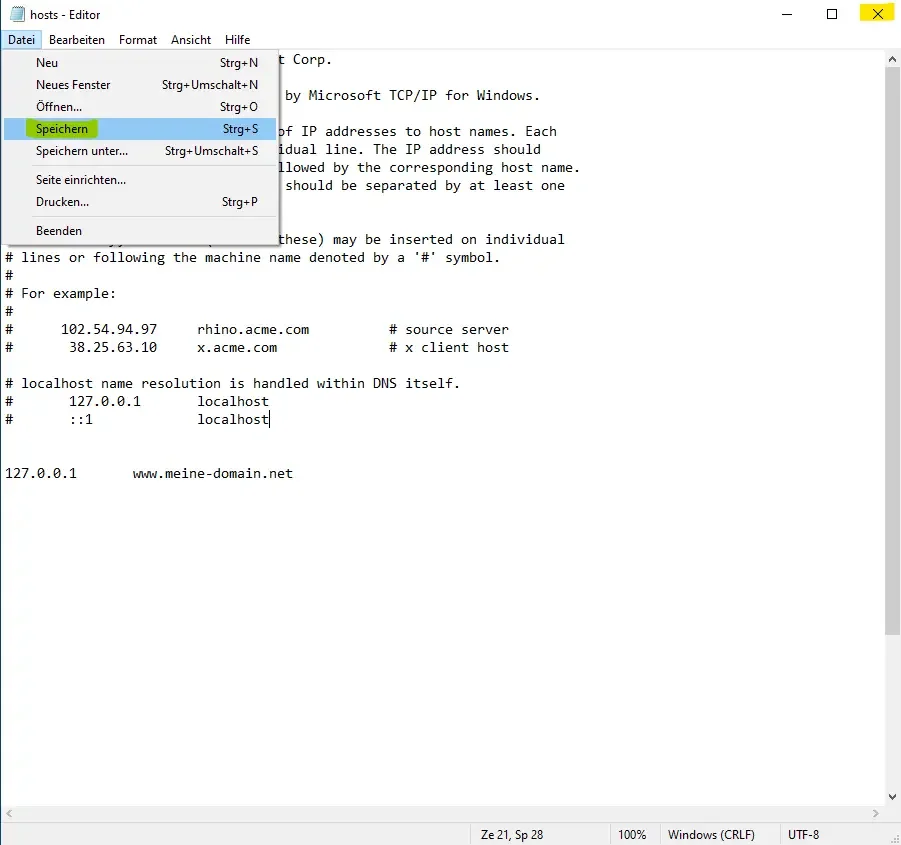Click the vertical scrollbar thumb
The image size is (901, 845).
click(892, 350)
